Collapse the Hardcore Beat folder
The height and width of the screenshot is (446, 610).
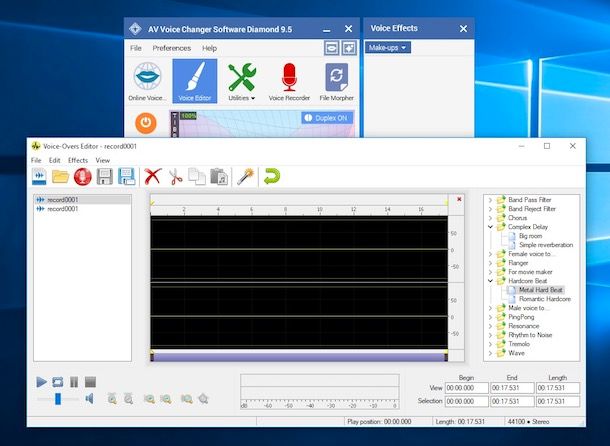pos(490,281)
